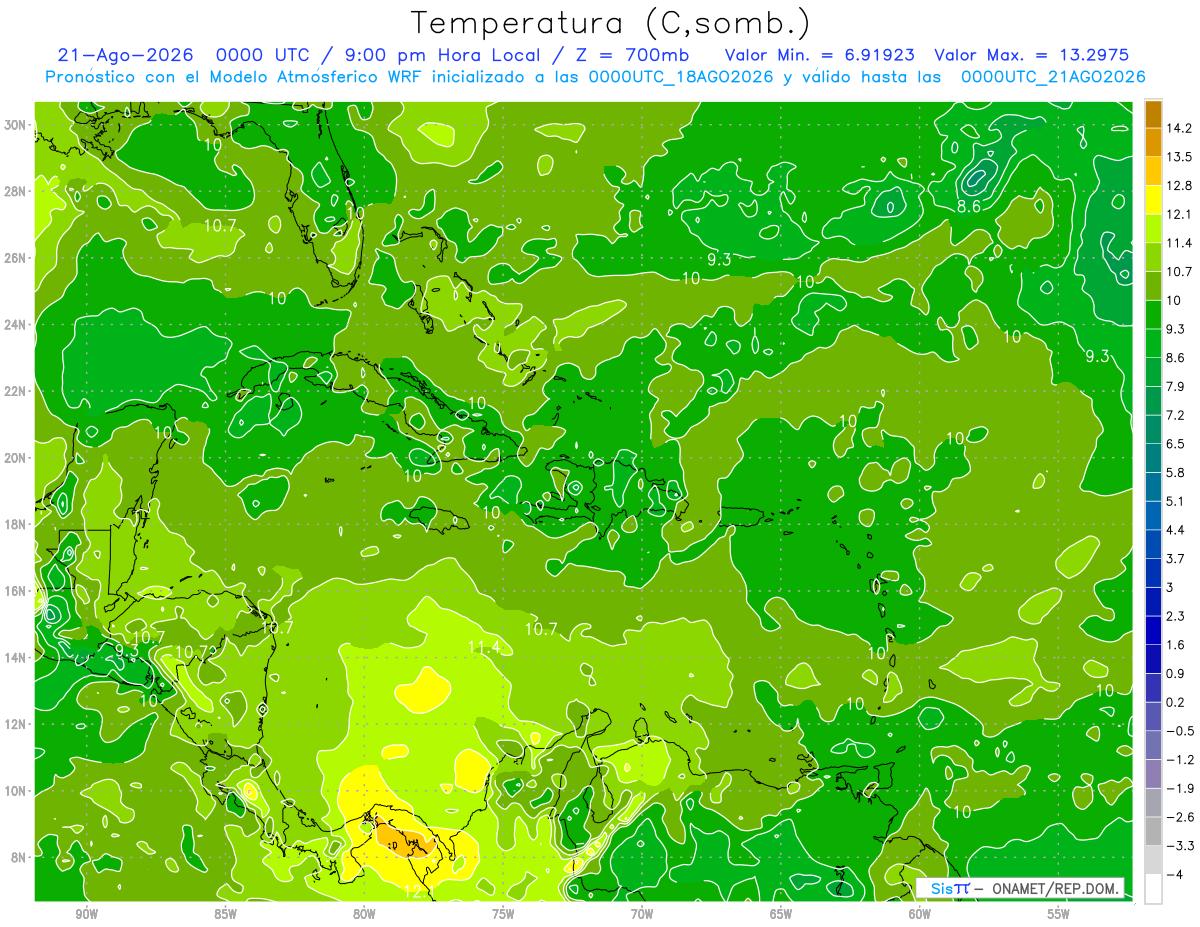Click the orange legend band between 13.5 and 14.2
1200x927 pixels.
[1153, 142]
